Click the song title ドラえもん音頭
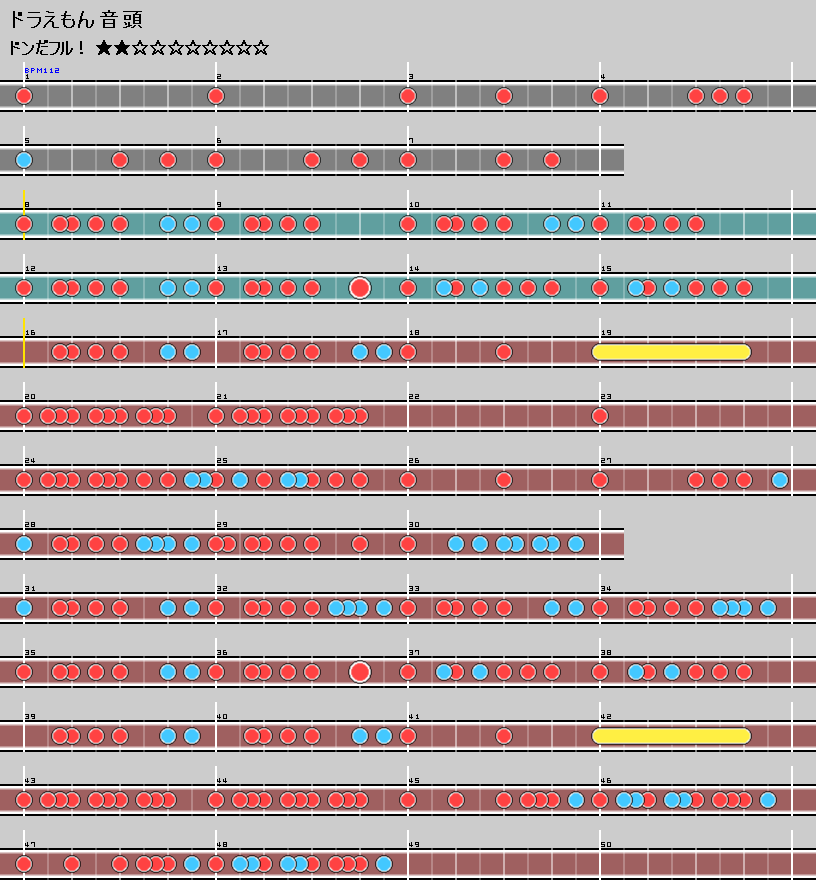Image resolution: width=816 pixels, height=880 pixels. tap(76, 20)
